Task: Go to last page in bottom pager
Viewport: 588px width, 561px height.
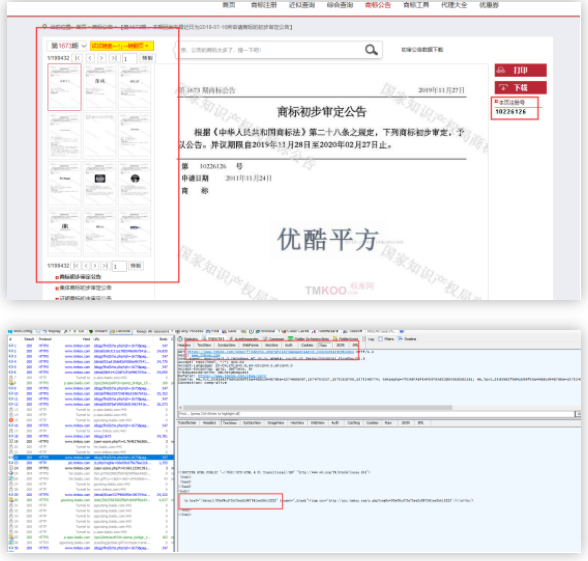Action: (105, 266)
